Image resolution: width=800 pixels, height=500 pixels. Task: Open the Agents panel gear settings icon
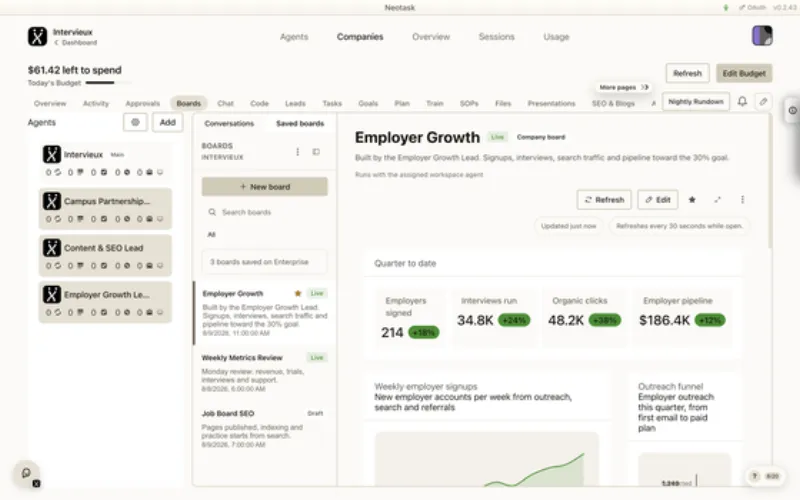[135, 122]
